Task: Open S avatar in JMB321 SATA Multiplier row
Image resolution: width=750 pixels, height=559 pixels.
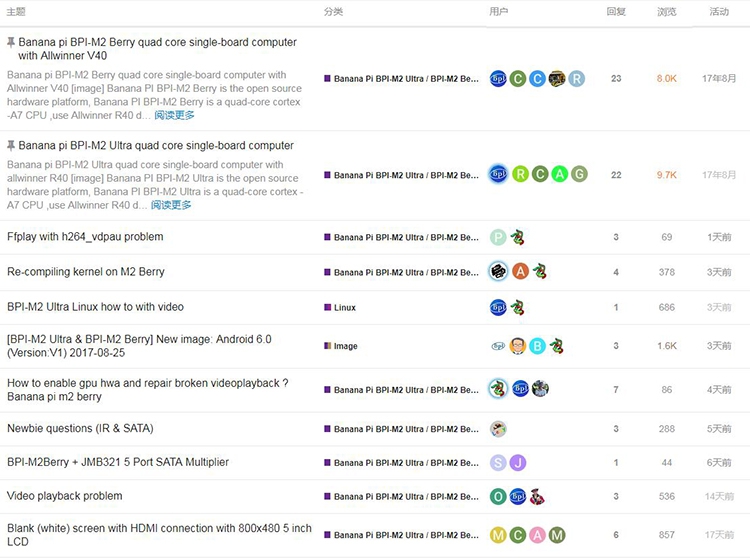Action: coord(498,462)
